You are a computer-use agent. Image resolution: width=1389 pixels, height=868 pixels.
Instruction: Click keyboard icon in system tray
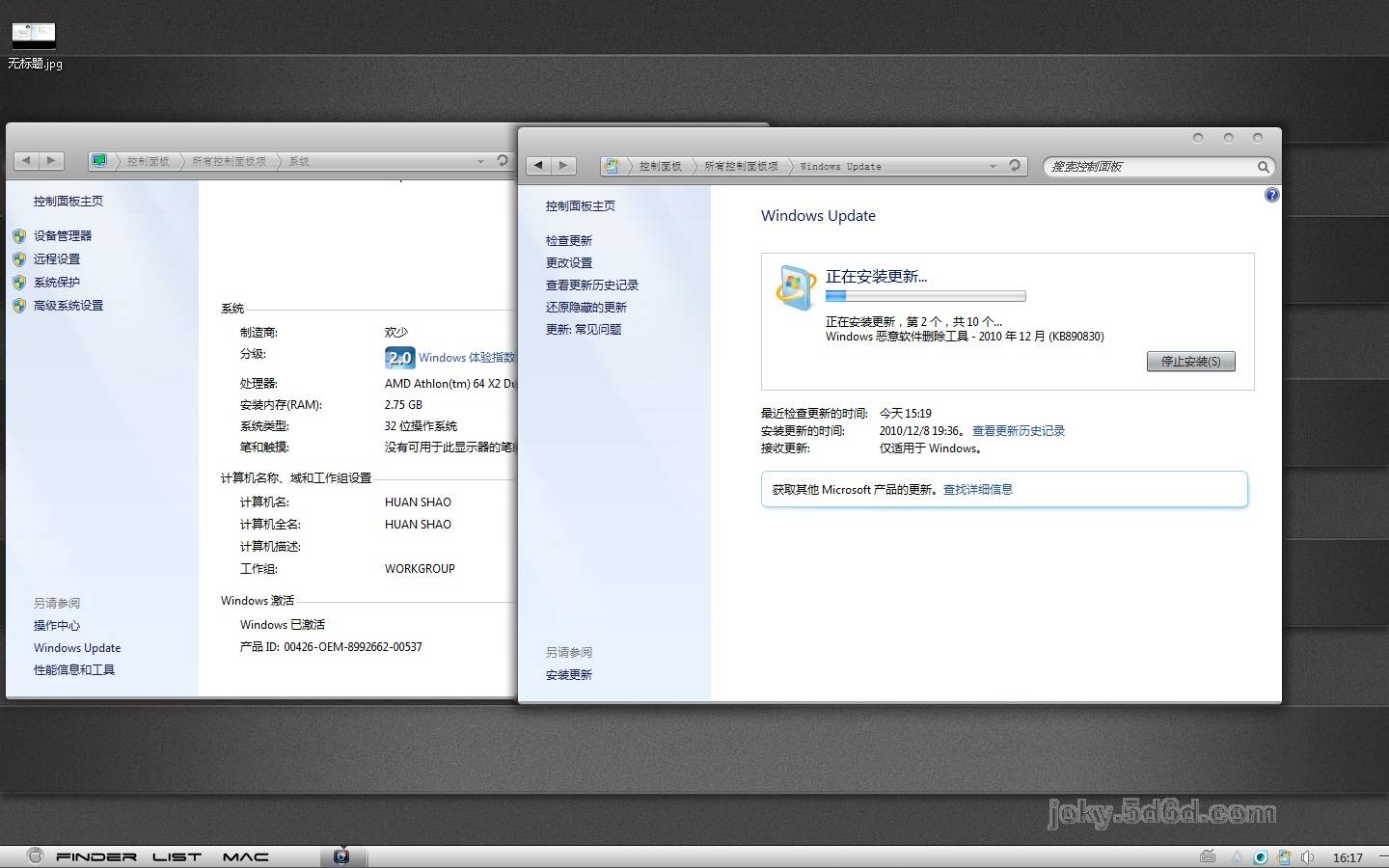[x=1208, y=856]
